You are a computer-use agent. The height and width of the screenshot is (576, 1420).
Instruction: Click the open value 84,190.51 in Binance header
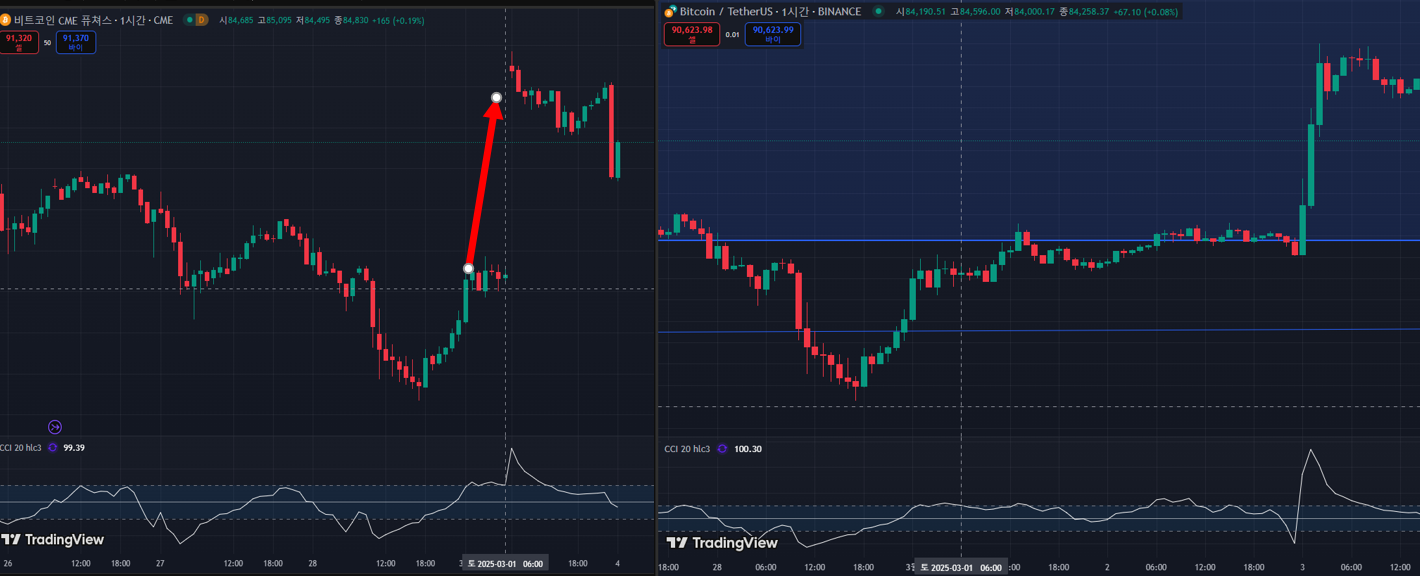(925, 11)
